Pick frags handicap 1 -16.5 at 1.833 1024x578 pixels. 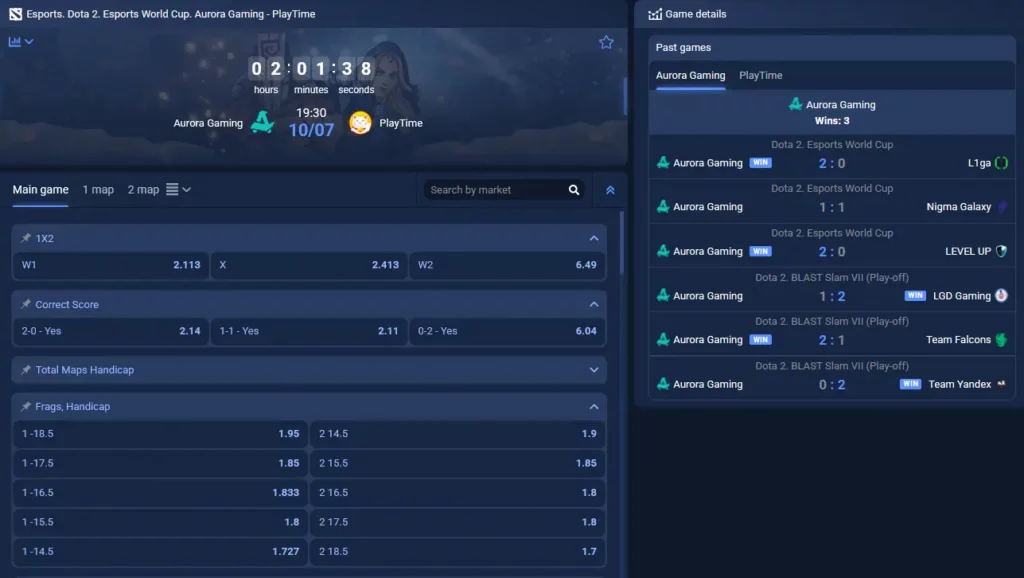tap(161, 492)
